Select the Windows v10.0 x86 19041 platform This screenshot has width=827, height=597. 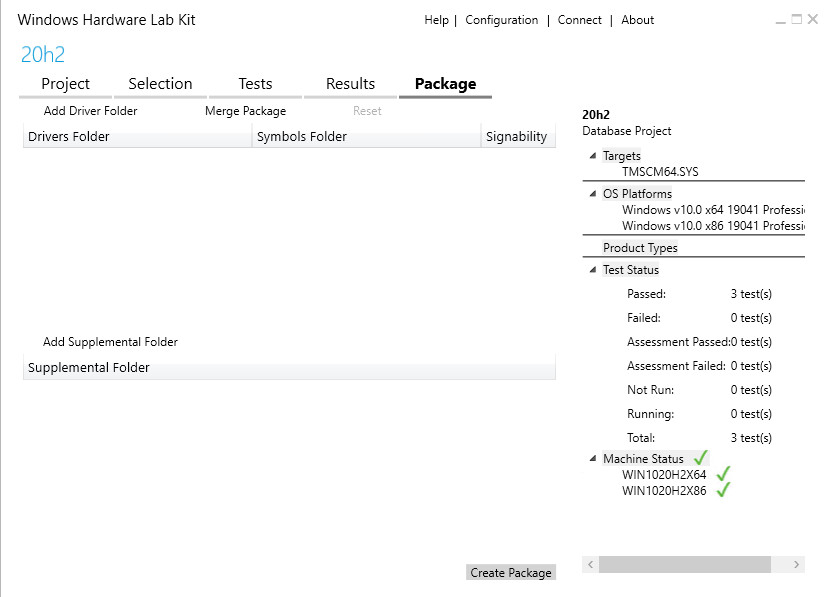pyautogui.click(x=713, y=226)
